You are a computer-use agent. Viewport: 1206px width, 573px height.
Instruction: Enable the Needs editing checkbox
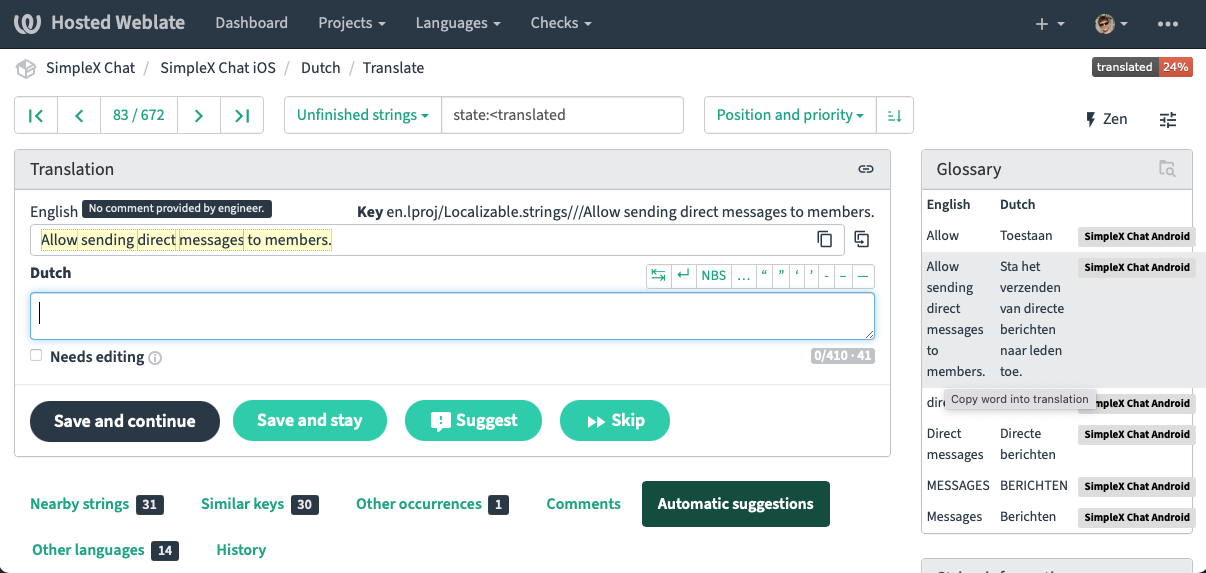tap(36, 356)
